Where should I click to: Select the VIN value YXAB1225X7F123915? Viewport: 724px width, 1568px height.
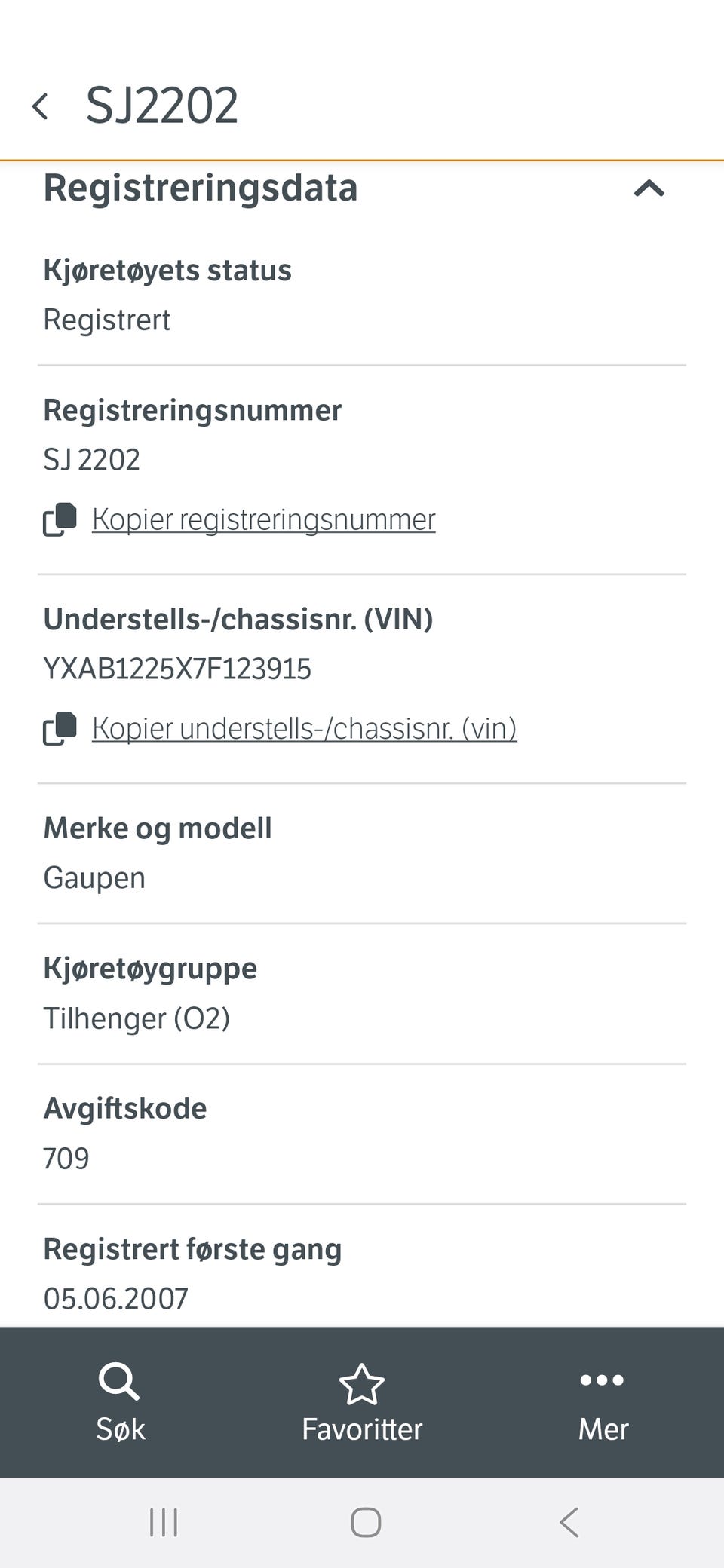pyautogui.click(x=178, y=668)
